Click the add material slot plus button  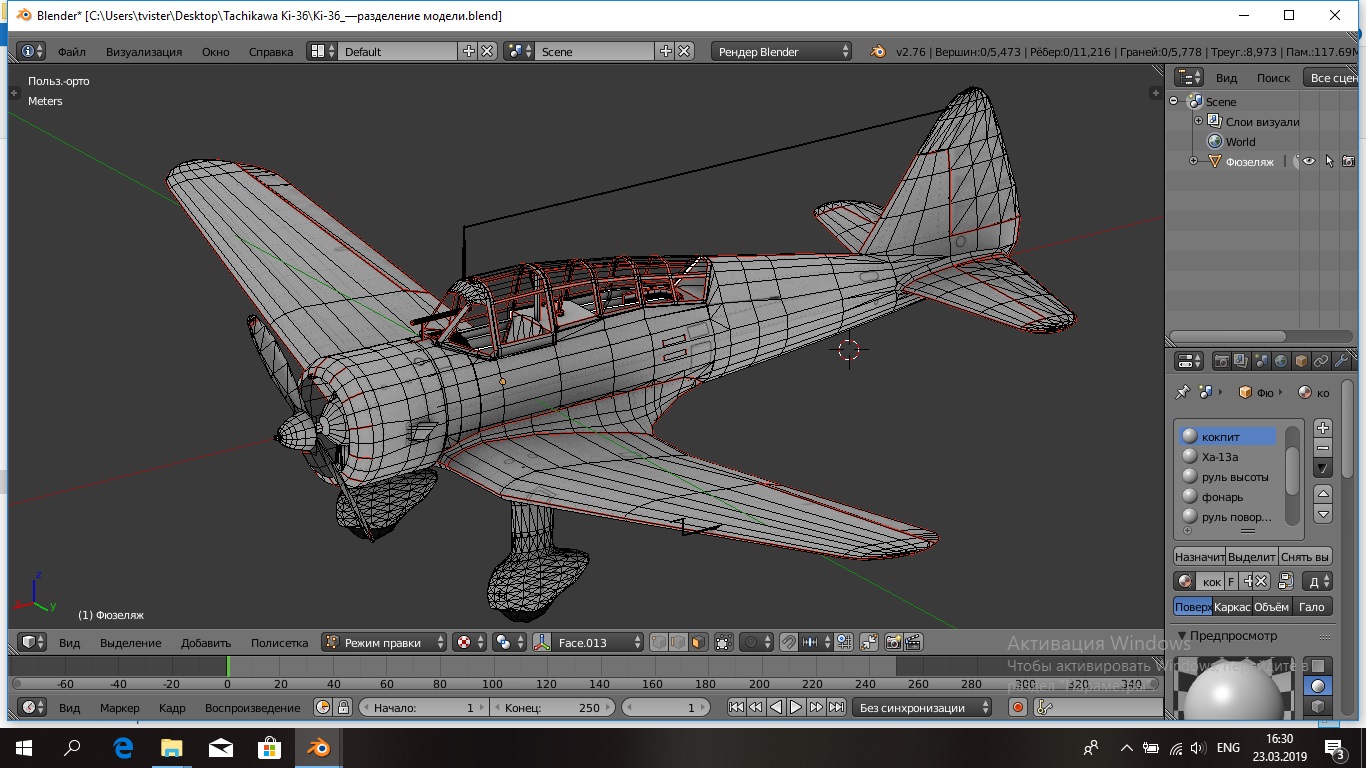click(x=1323, y=428)
